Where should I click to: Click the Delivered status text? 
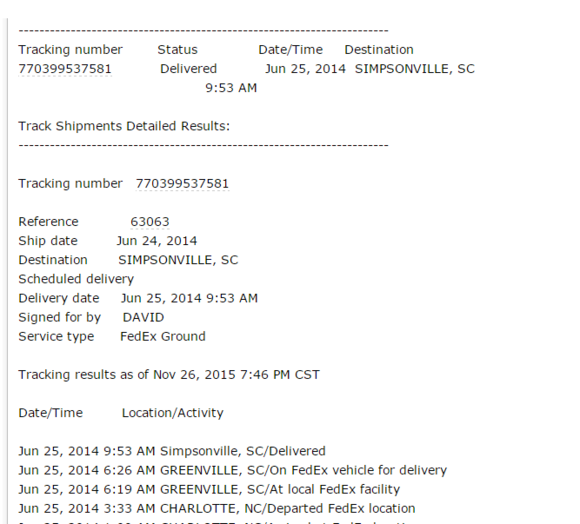(x=188, y=69)
